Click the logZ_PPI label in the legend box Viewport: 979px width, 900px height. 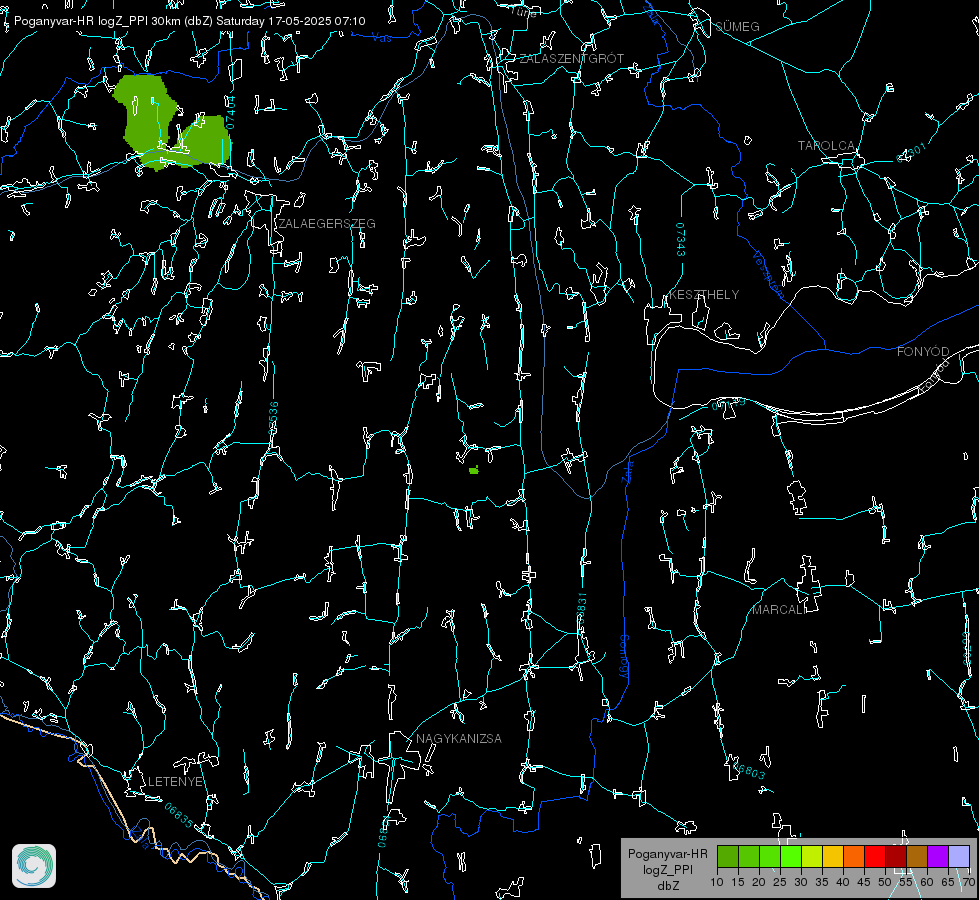click(668, 869)
